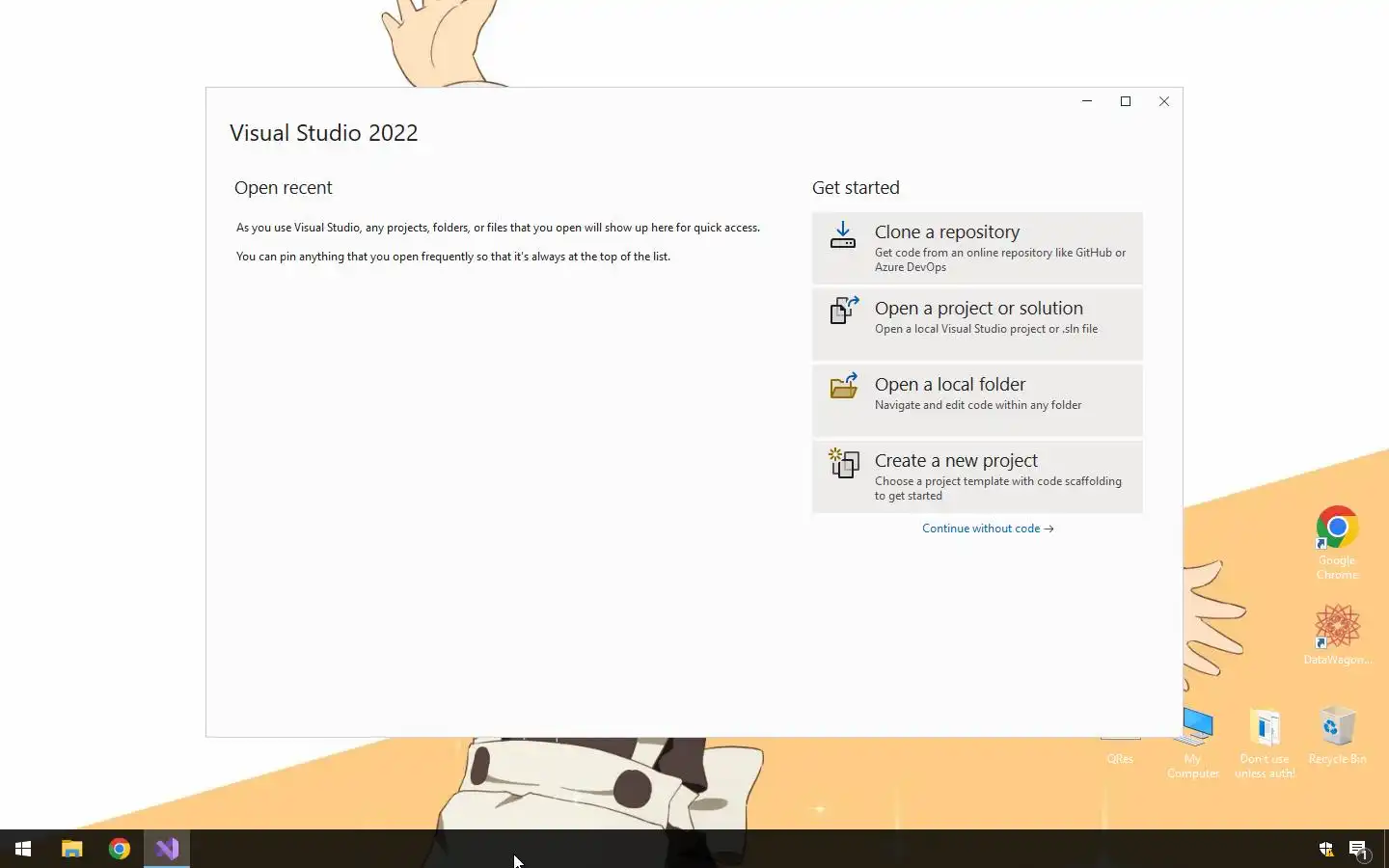This screenshot has width=1389, height=868.
Task: Open the Windows Start menu
Action: (x=23, y=849)
